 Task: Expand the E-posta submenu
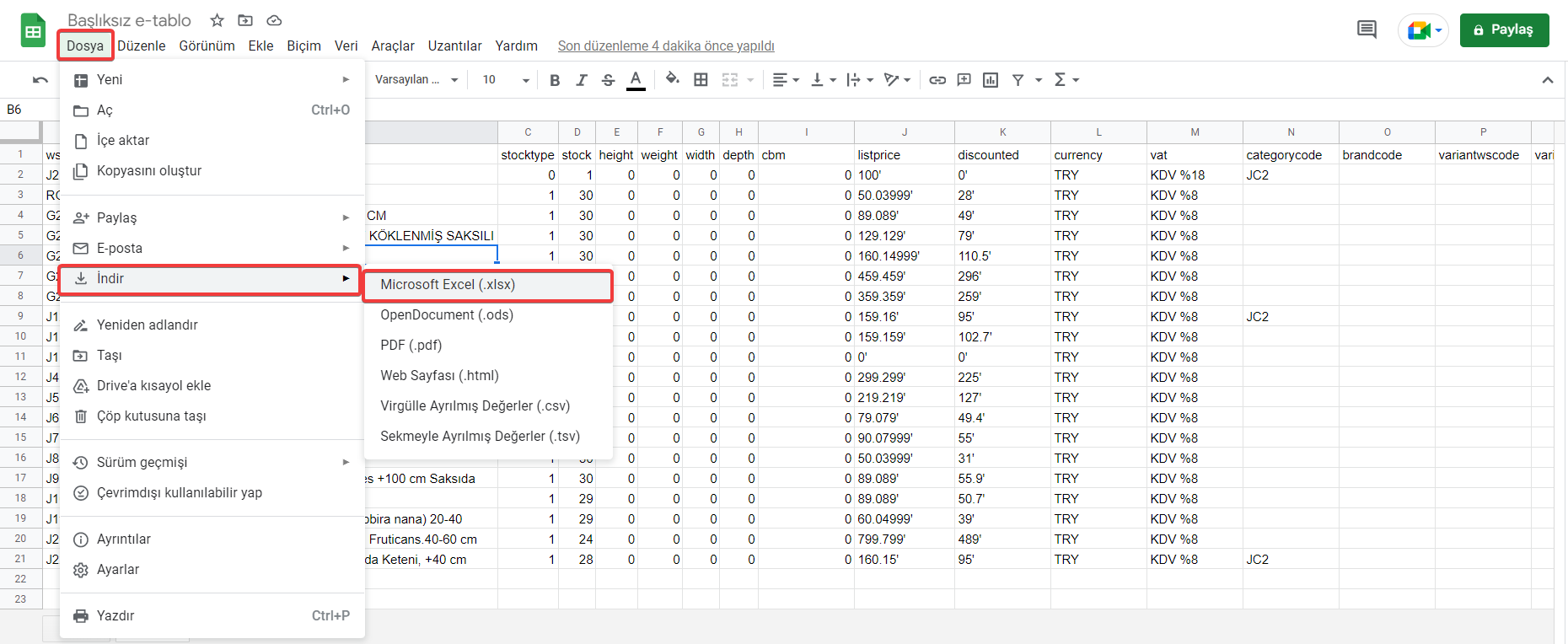[212, 248]
